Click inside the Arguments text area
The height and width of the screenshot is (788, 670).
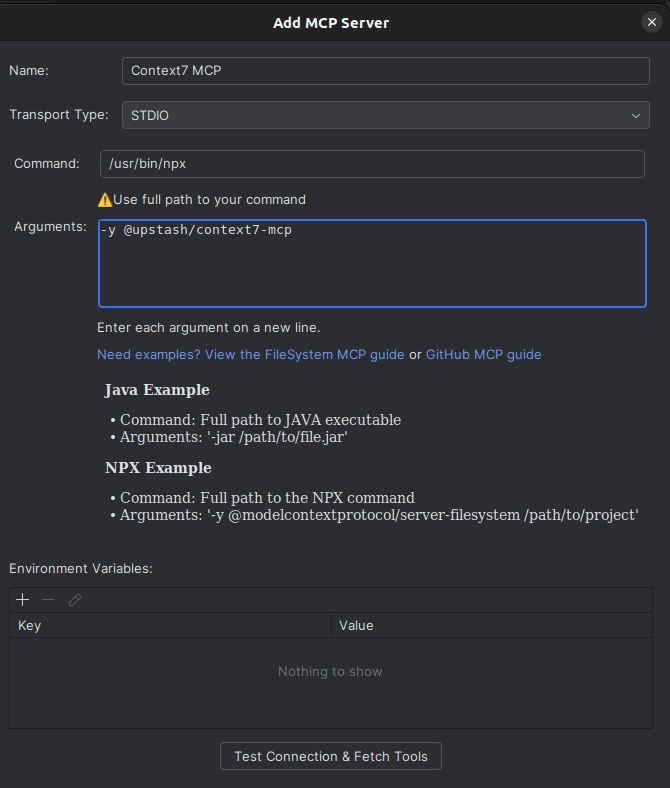click(x=372, y=263)
